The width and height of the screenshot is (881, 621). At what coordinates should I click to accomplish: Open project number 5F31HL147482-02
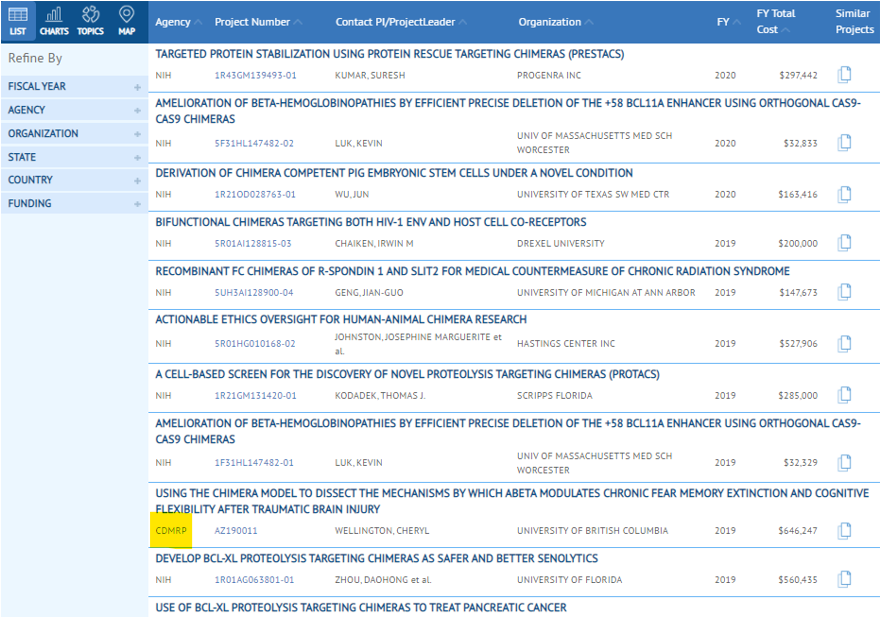(254, 143)
